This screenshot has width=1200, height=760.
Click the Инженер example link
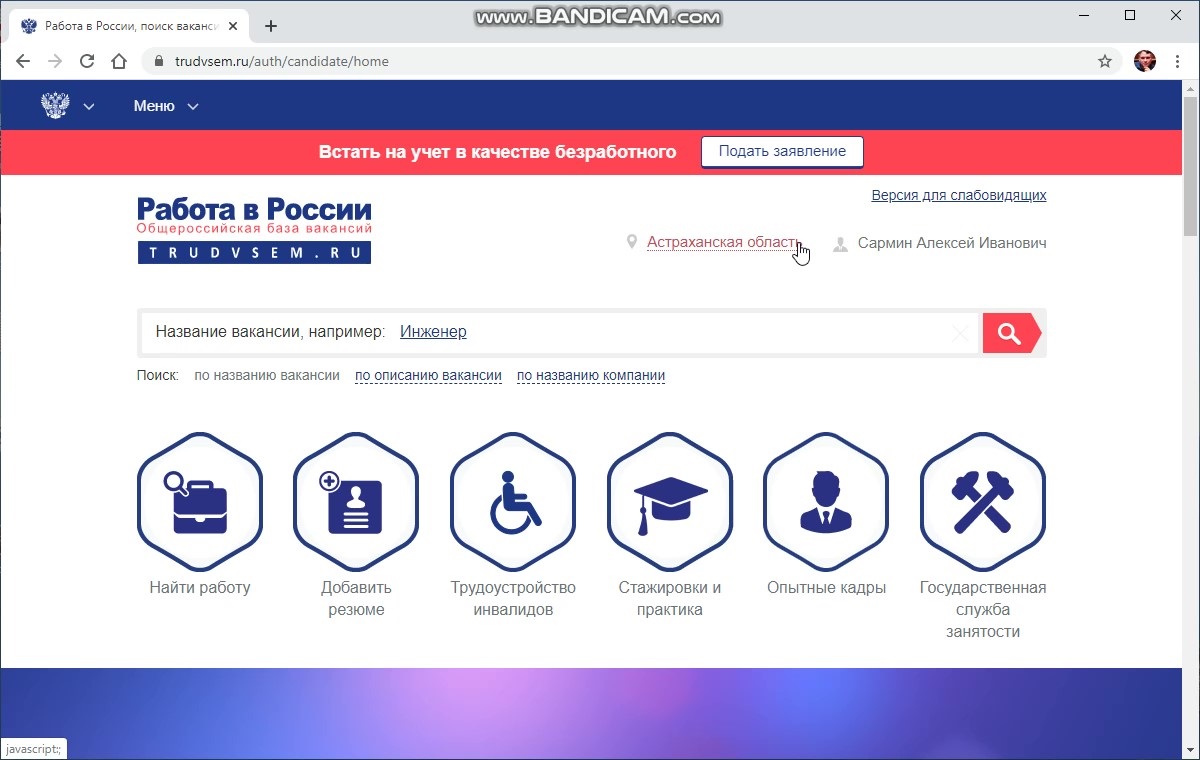433,332
